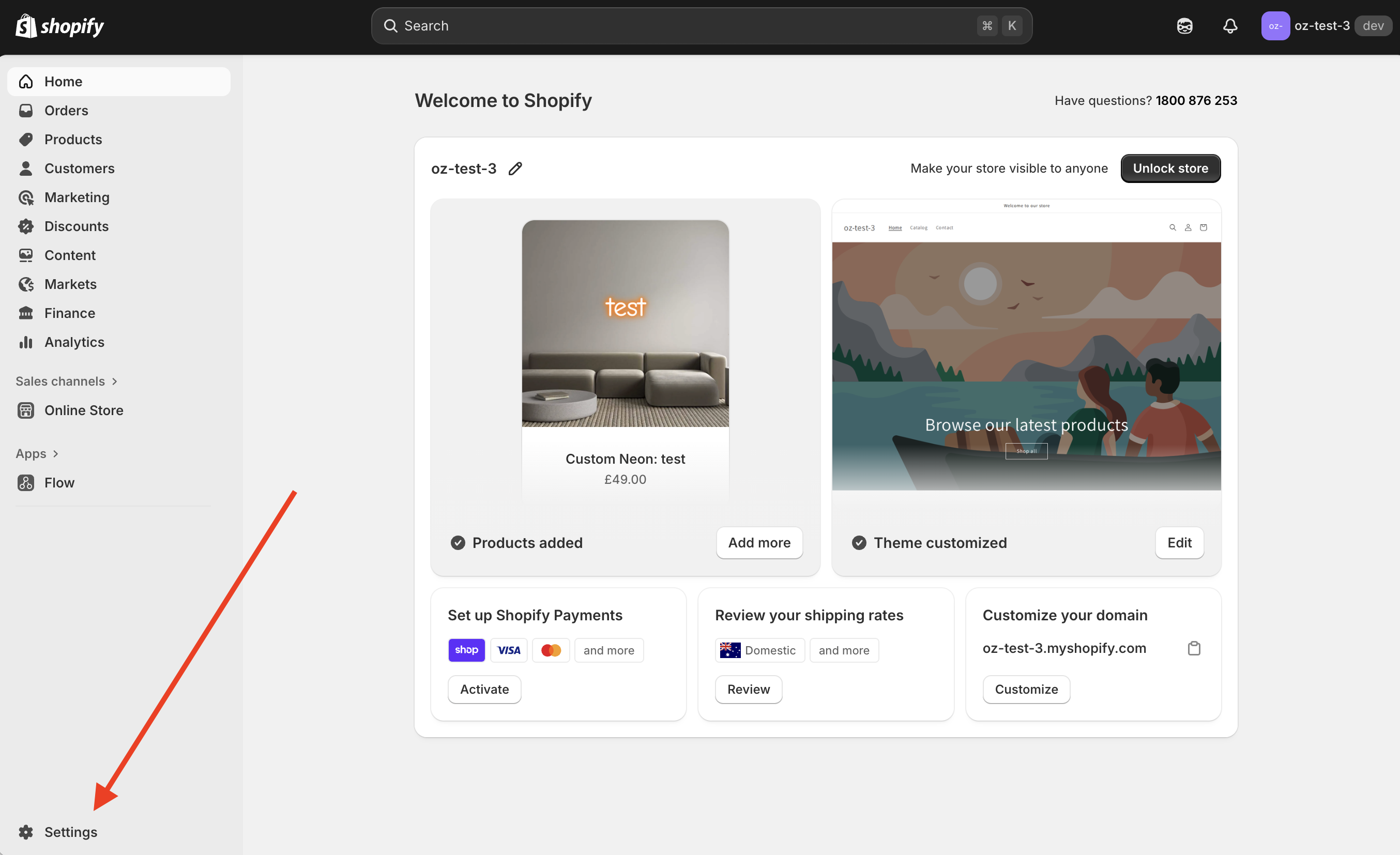
Task: Click the Shopify logo
Action: pyautogui.click(x=59, y=25)
